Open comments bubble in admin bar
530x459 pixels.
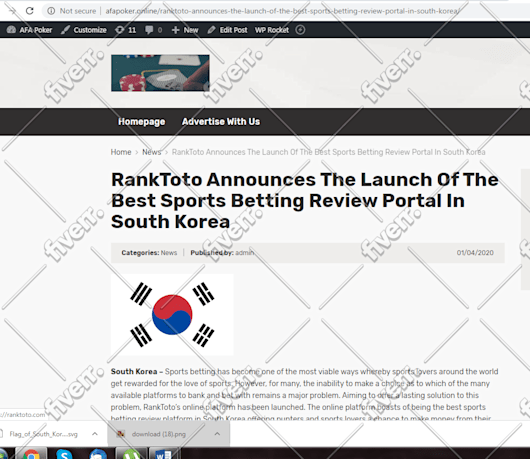point(153,30)
